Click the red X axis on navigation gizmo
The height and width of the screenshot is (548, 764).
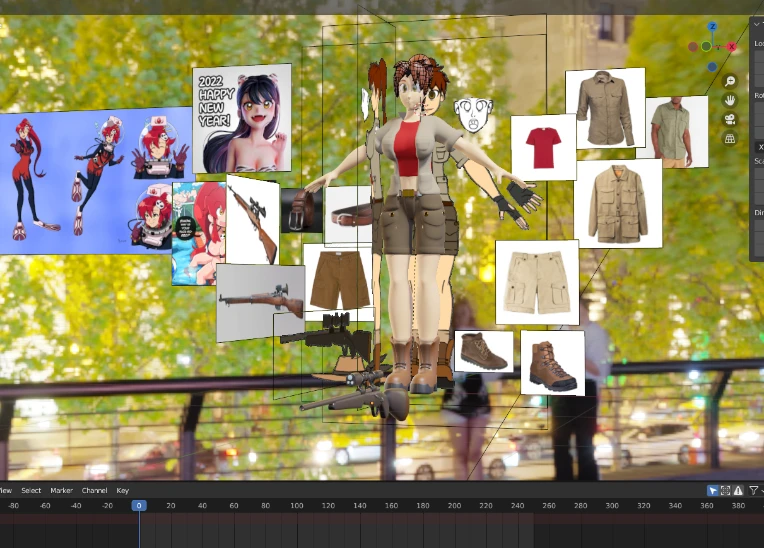click(731, 47)
